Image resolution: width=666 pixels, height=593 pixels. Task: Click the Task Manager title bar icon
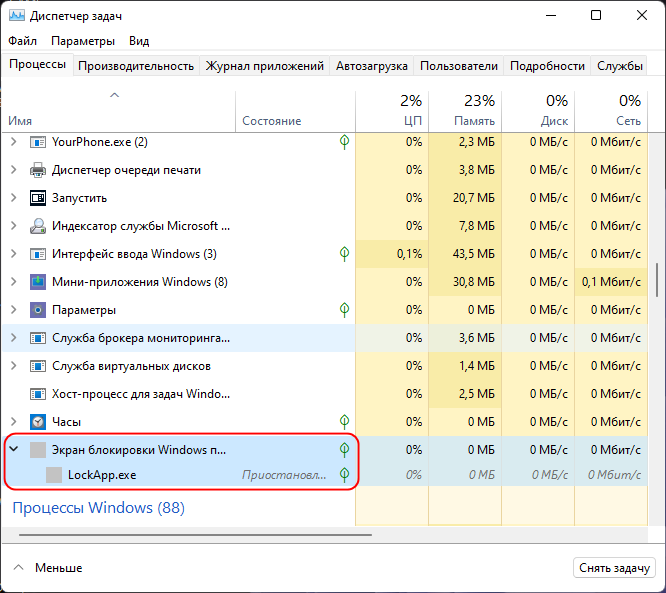pos(17,16)
